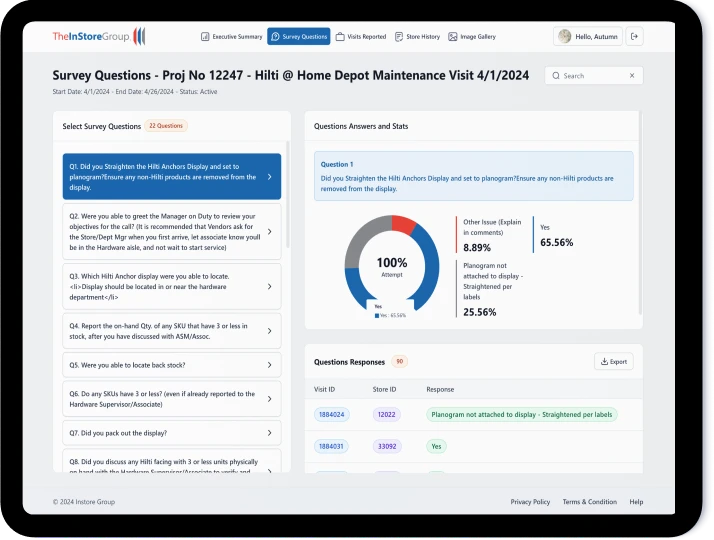Click the Planogram not attached response tag

521,414
